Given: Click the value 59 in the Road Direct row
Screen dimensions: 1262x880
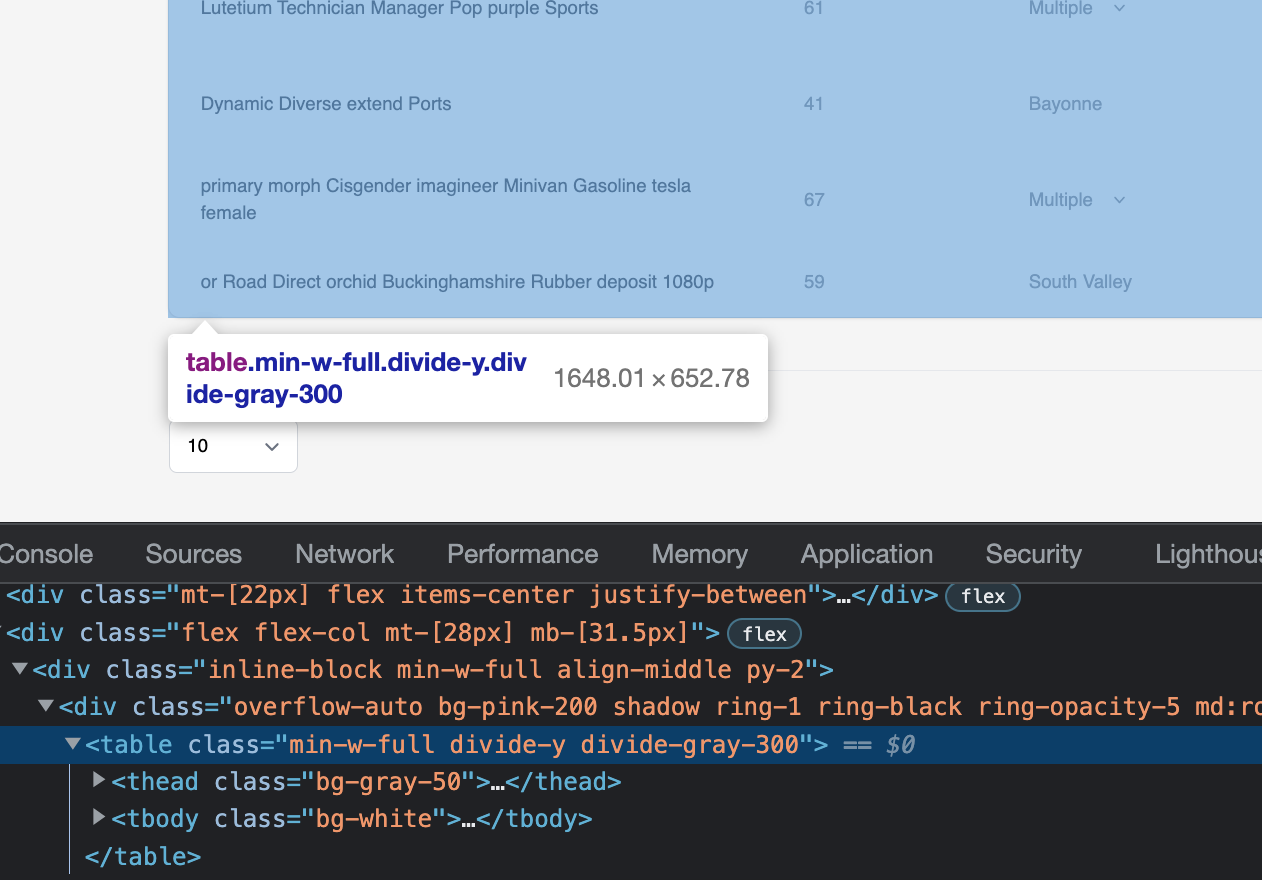Looking at the screenshot, I should tap(814, 282).
